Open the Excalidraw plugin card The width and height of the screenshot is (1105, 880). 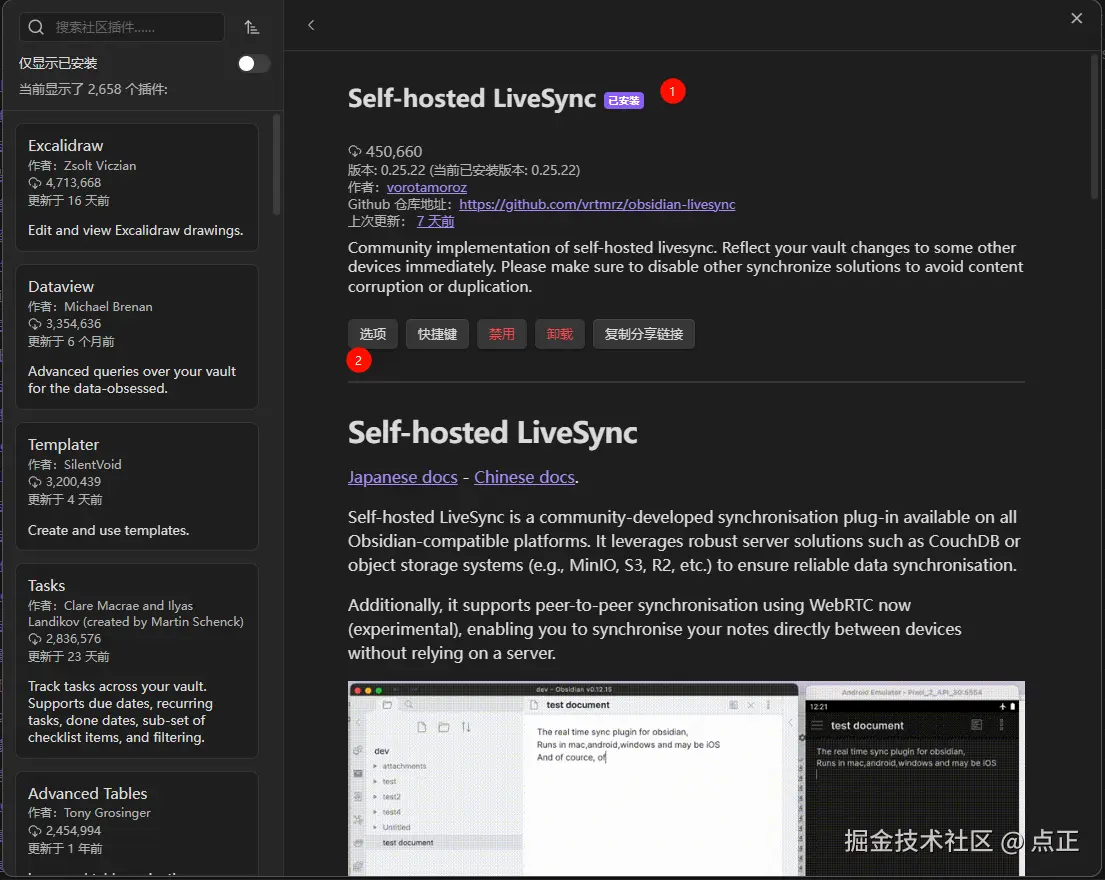137,187
